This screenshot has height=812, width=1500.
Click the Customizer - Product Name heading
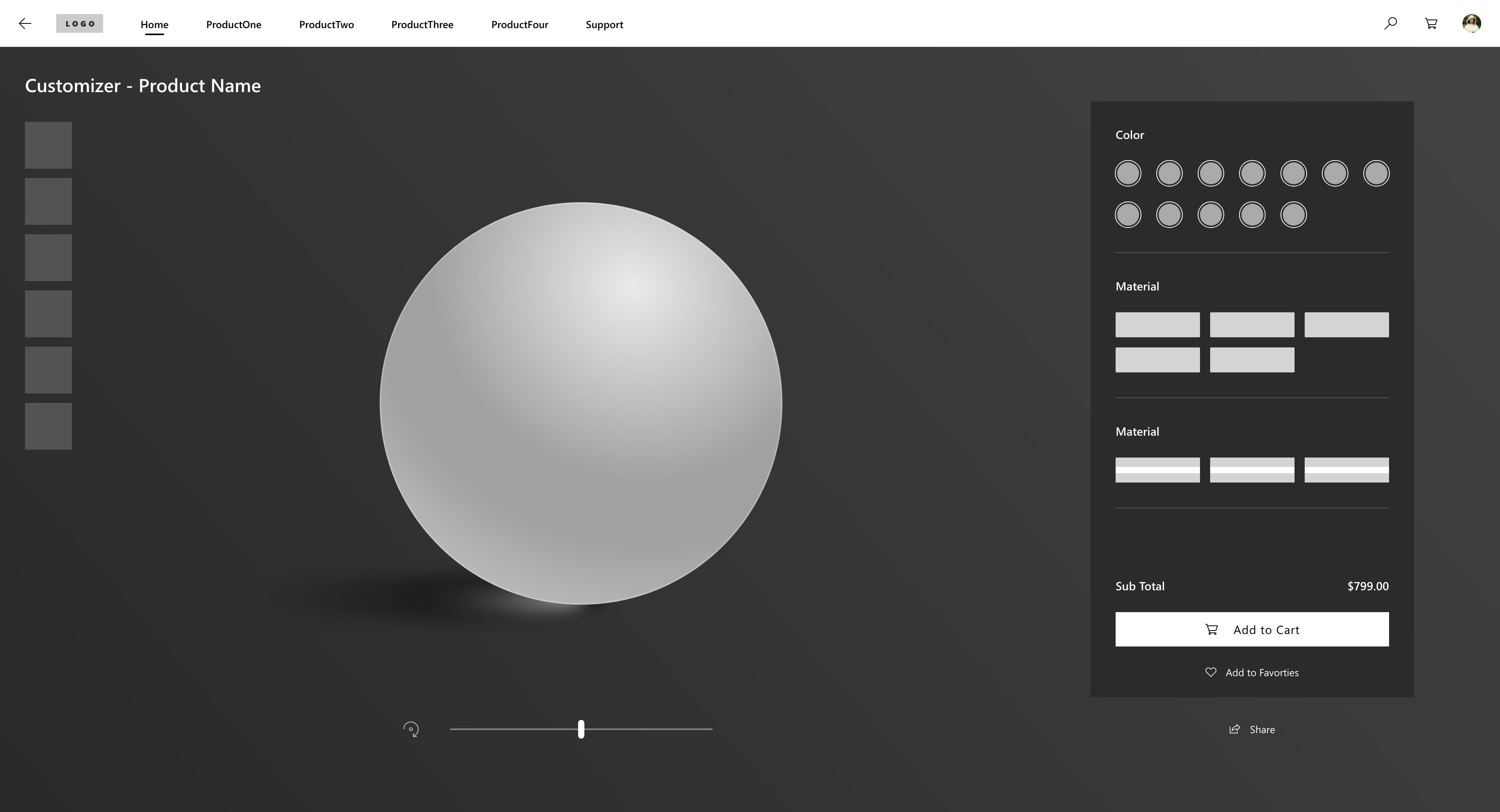point(143,85)
